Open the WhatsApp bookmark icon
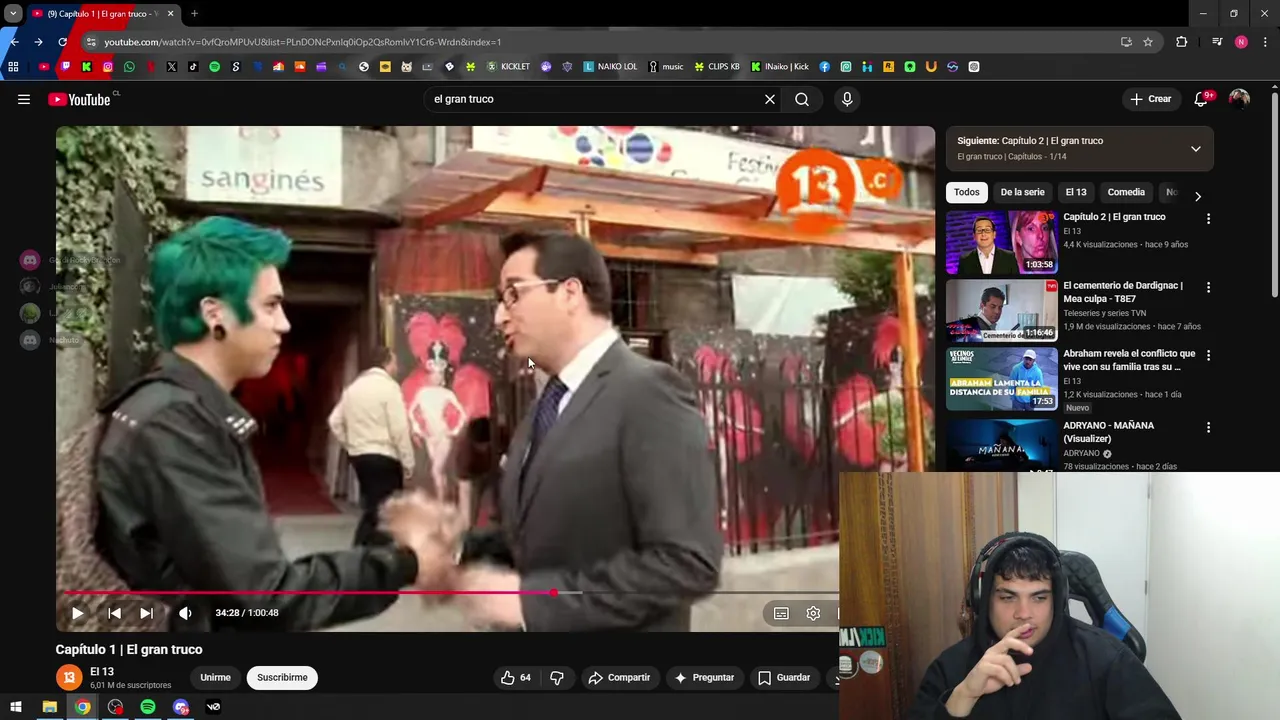 [x=129, y=67]
